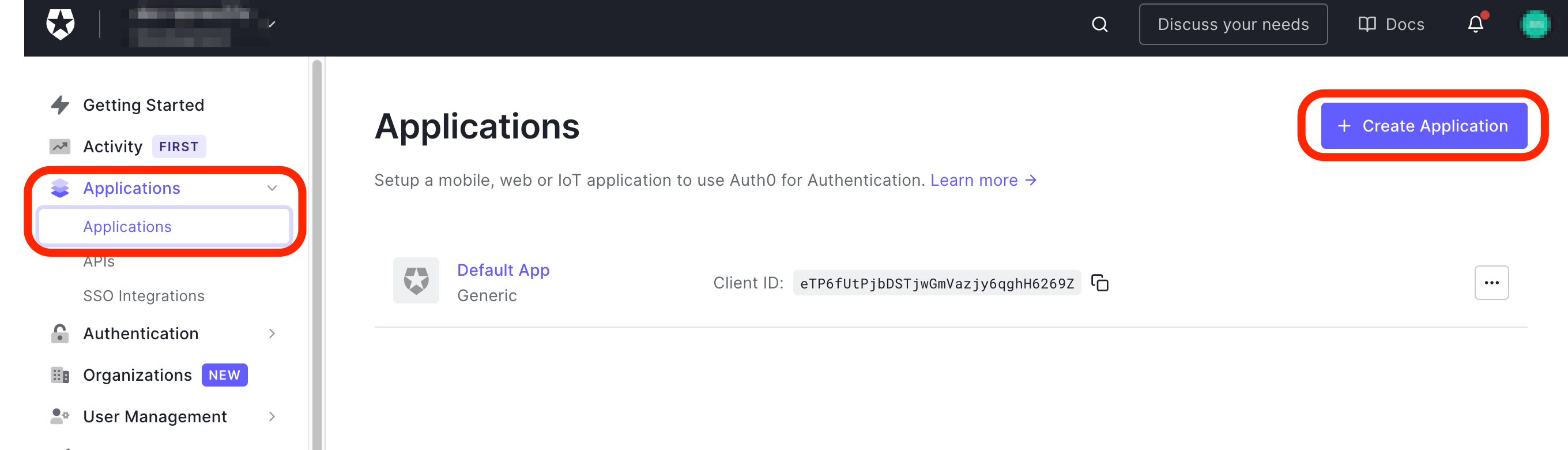Open the Default App link

pos(503,270)
